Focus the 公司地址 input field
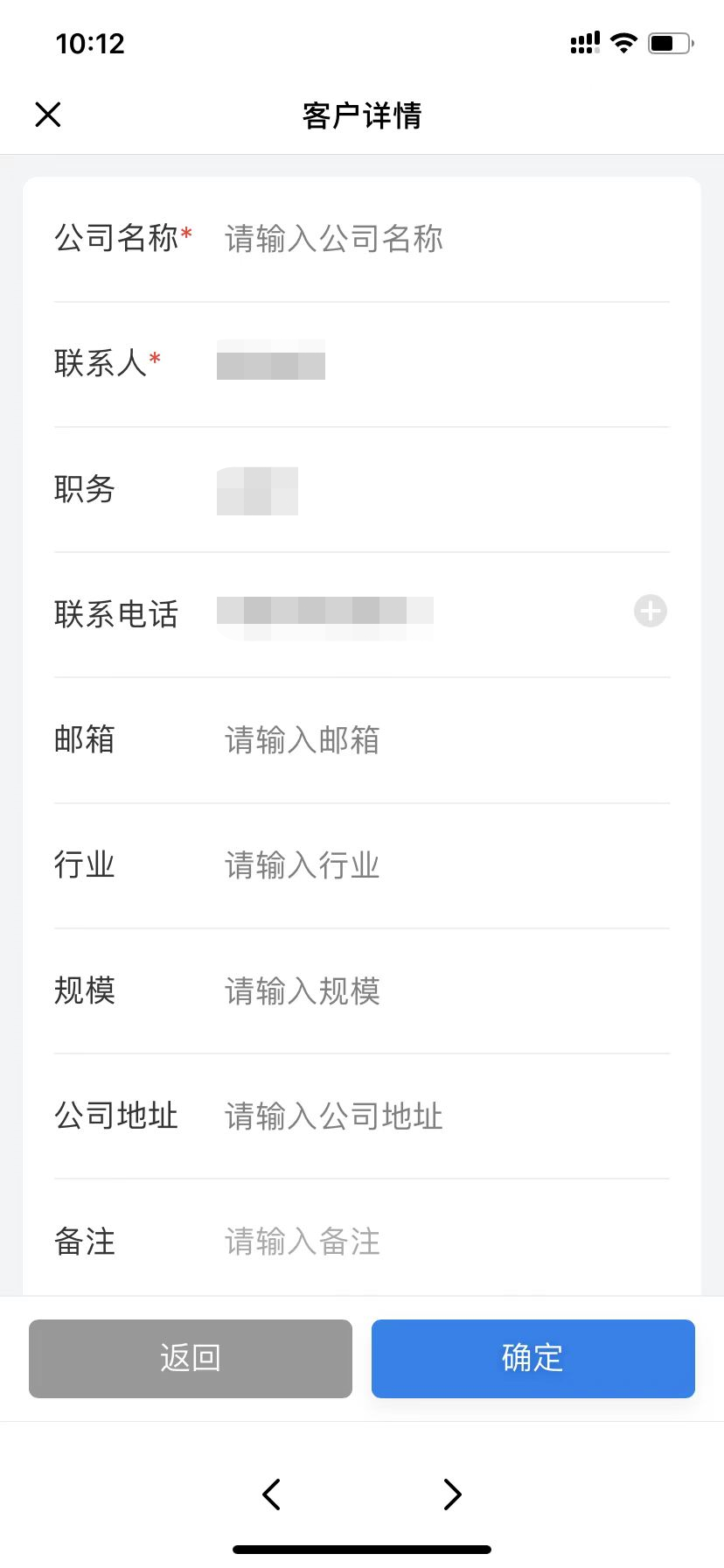The image size is (724, 1568). click(437, 1116)
